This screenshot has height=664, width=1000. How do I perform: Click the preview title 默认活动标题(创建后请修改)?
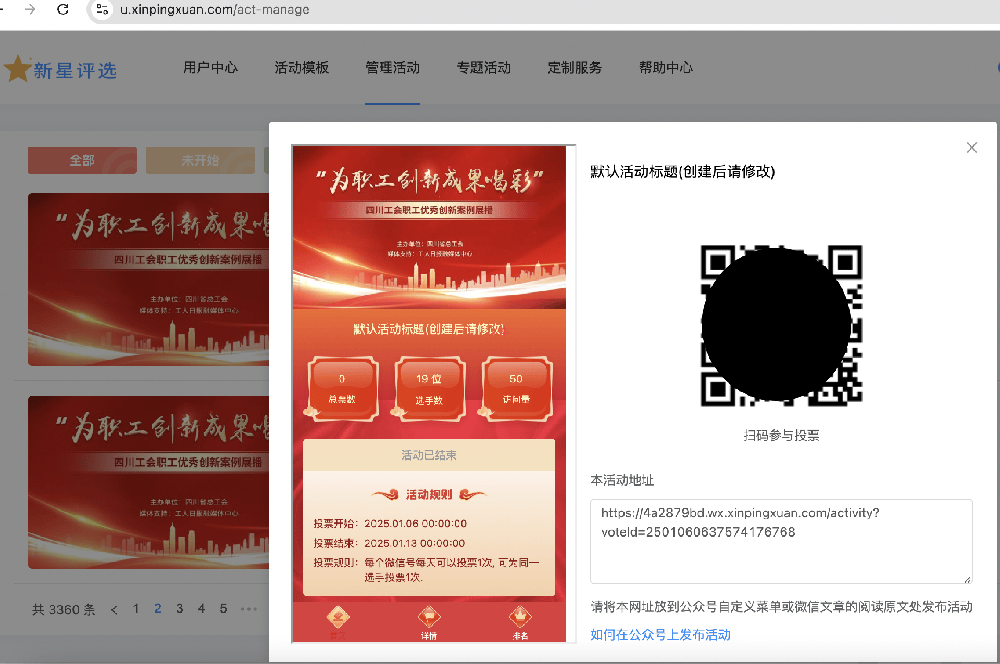point(429,329)
